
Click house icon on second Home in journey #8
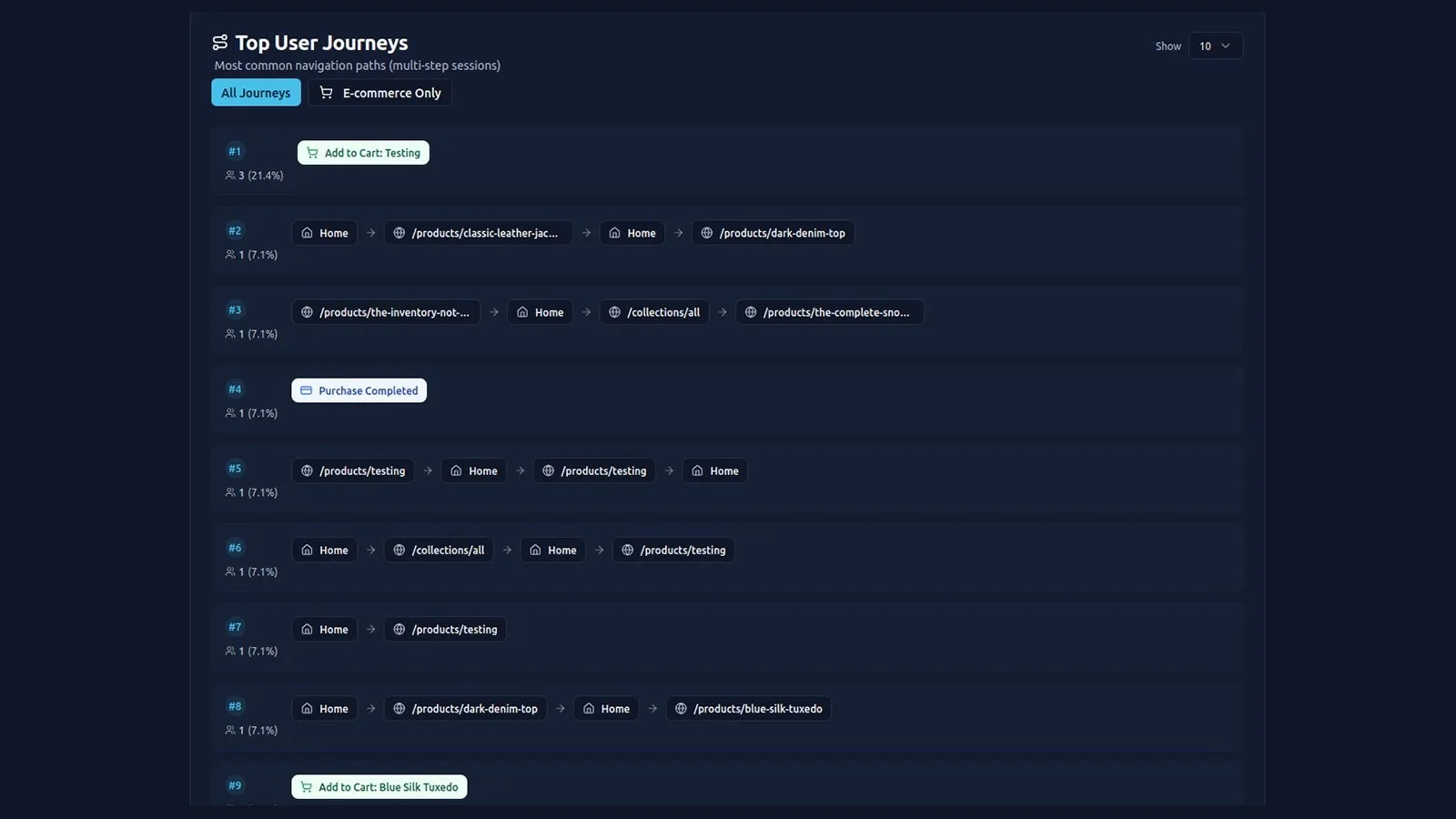click(x=589, y=708)
